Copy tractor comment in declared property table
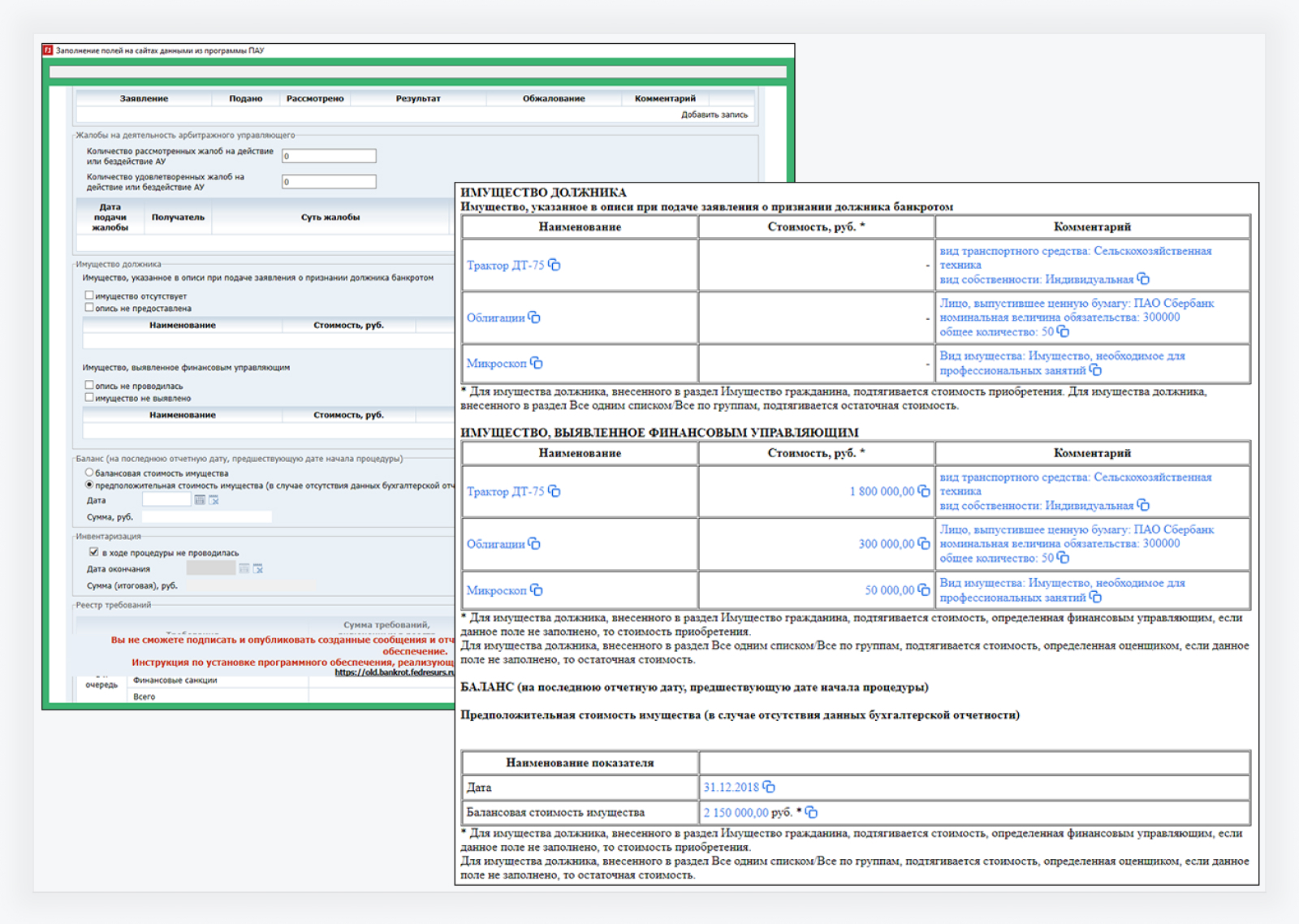The width and height of the screenshot is (1299, 924). tap(1143, 279)
